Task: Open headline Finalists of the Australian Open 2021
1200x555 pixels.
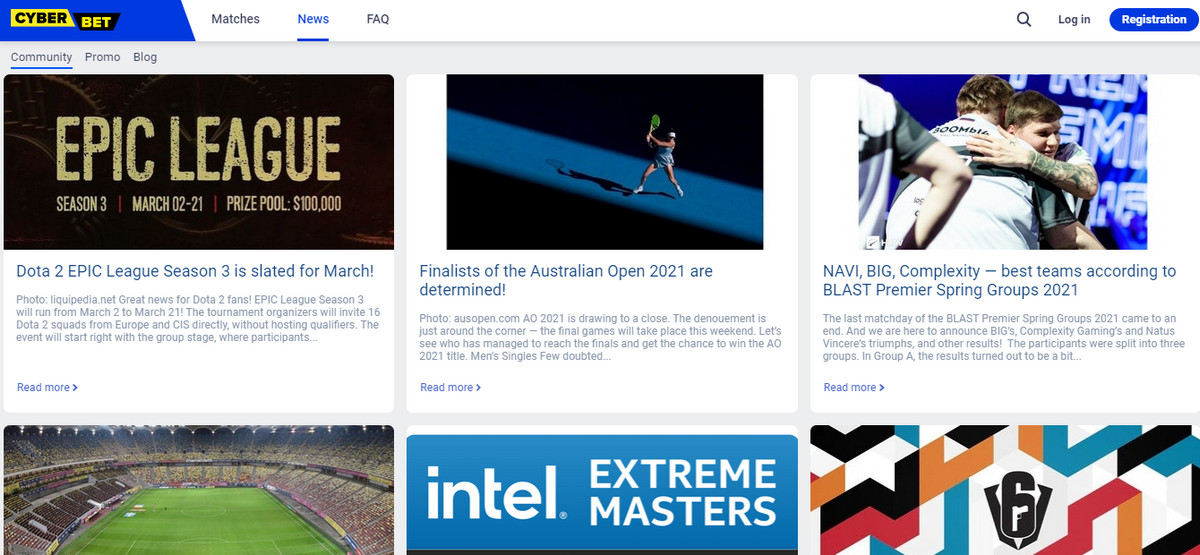Action: click(x=566, y=280)
